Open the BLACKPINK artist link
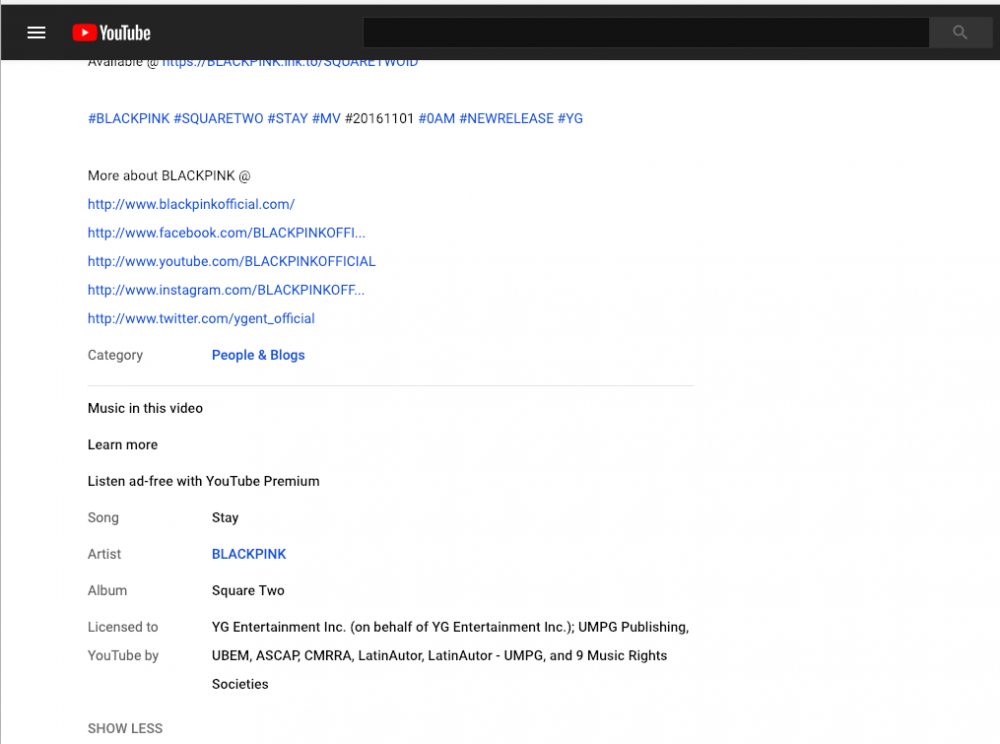 249,554
